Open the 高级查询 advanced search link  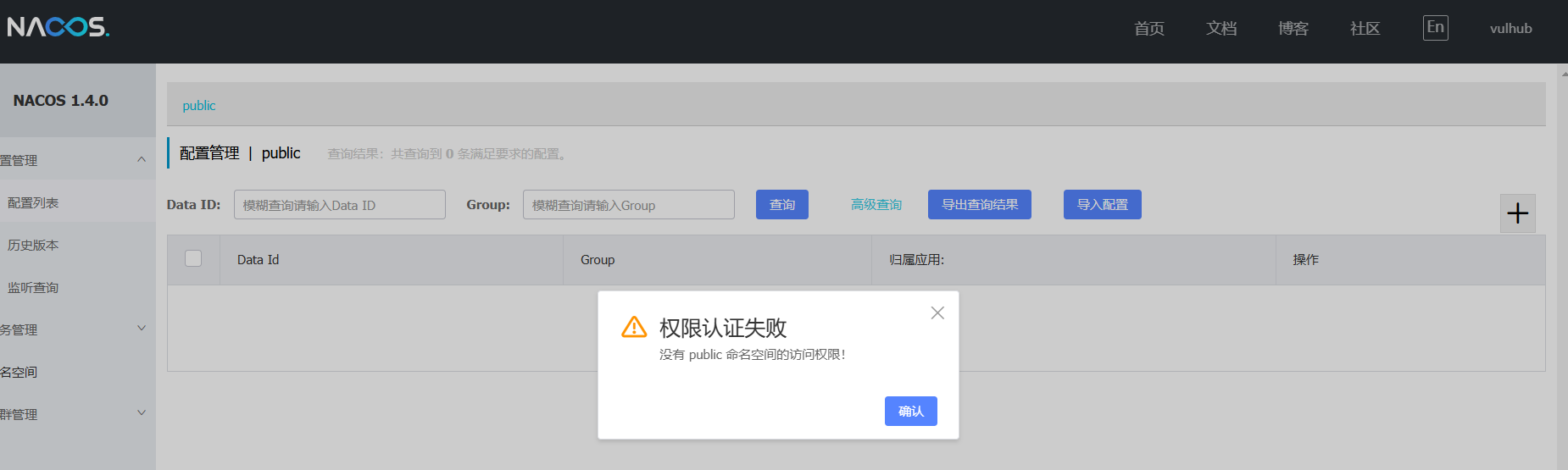[x=876, y=205]
